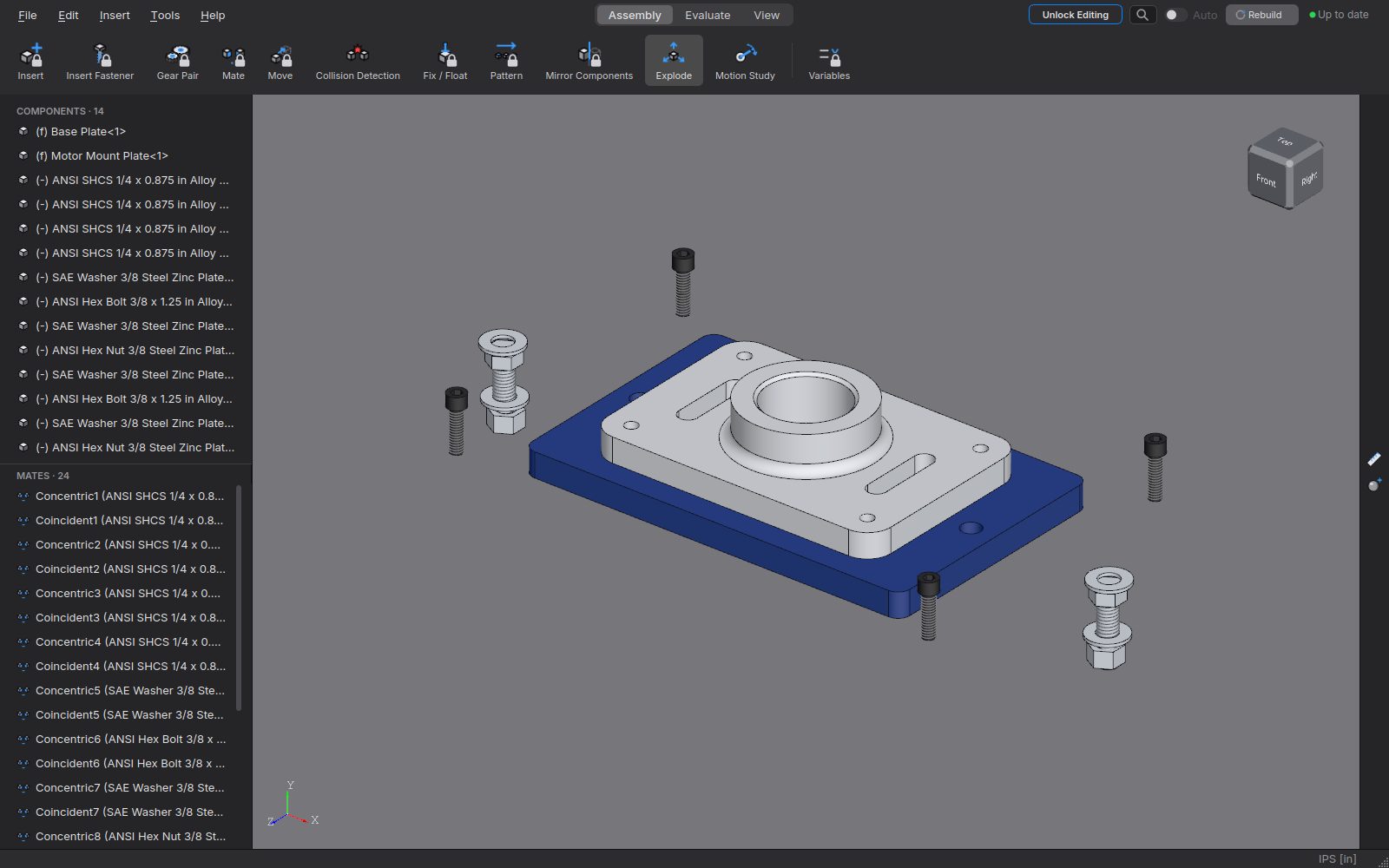The height and width of the screenshot is (868, 1389).
Task: Toggle the Explode view tool
Action: tap(674, 62)
